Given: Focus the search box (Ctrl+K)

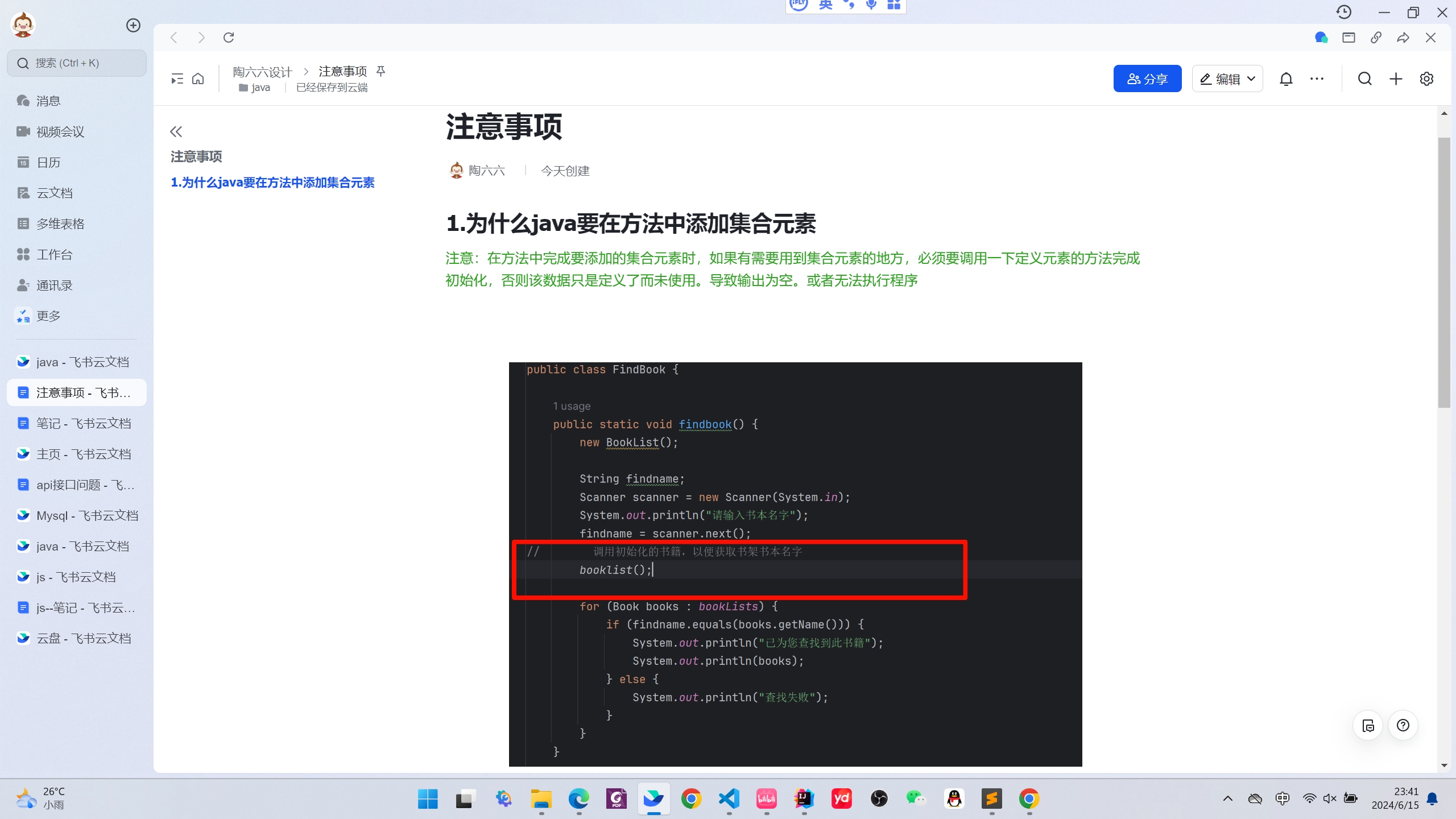Looking at the screenshot, I should (77, 63).
